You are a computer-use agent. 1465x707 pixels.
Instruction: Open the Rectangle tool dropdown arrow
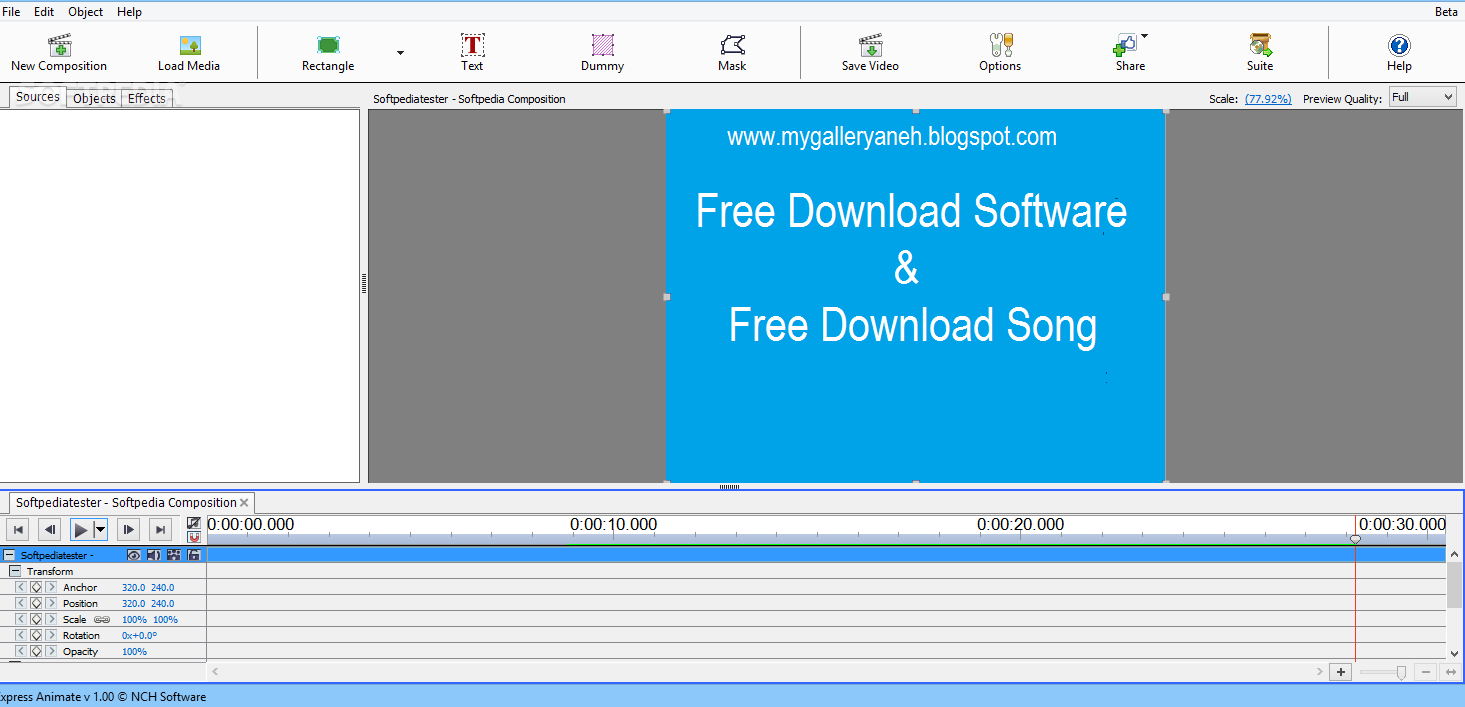pyautogui.click(x=399, y=53)
